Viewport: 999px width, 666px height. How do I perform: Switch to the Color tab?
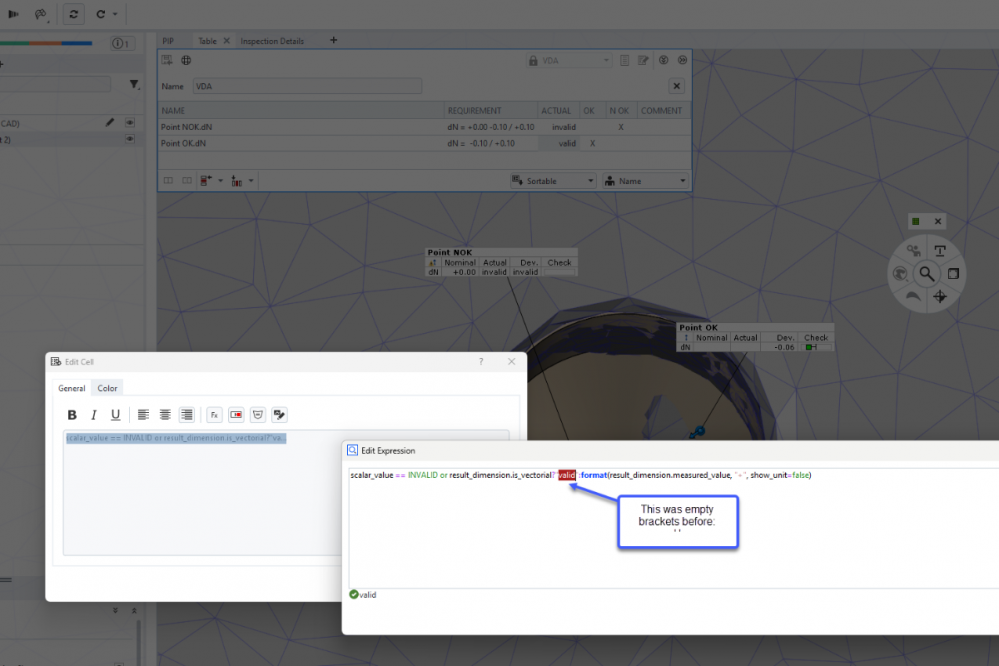tap(107, 388)
